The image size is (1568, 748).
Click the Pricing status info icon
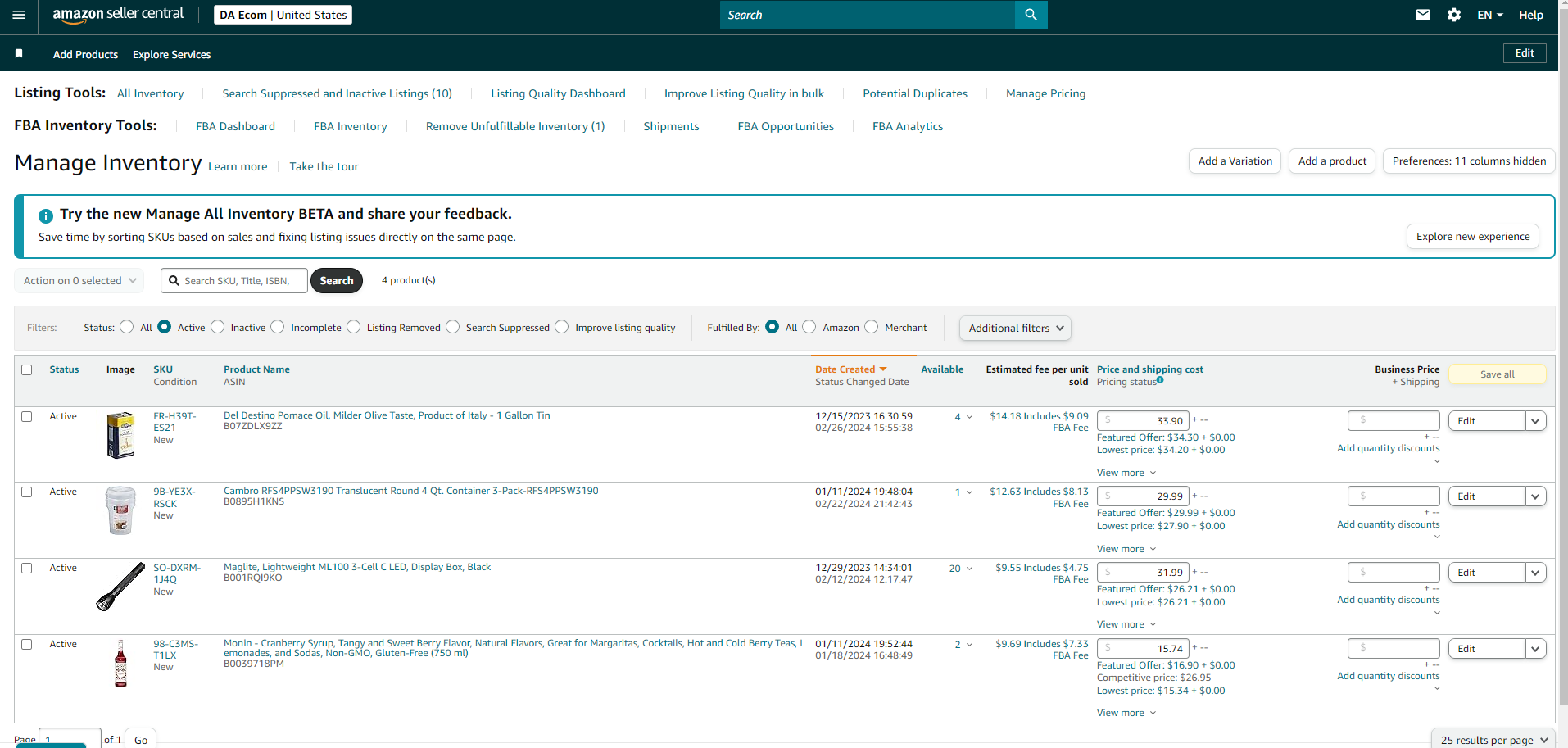pos(1160,380)
